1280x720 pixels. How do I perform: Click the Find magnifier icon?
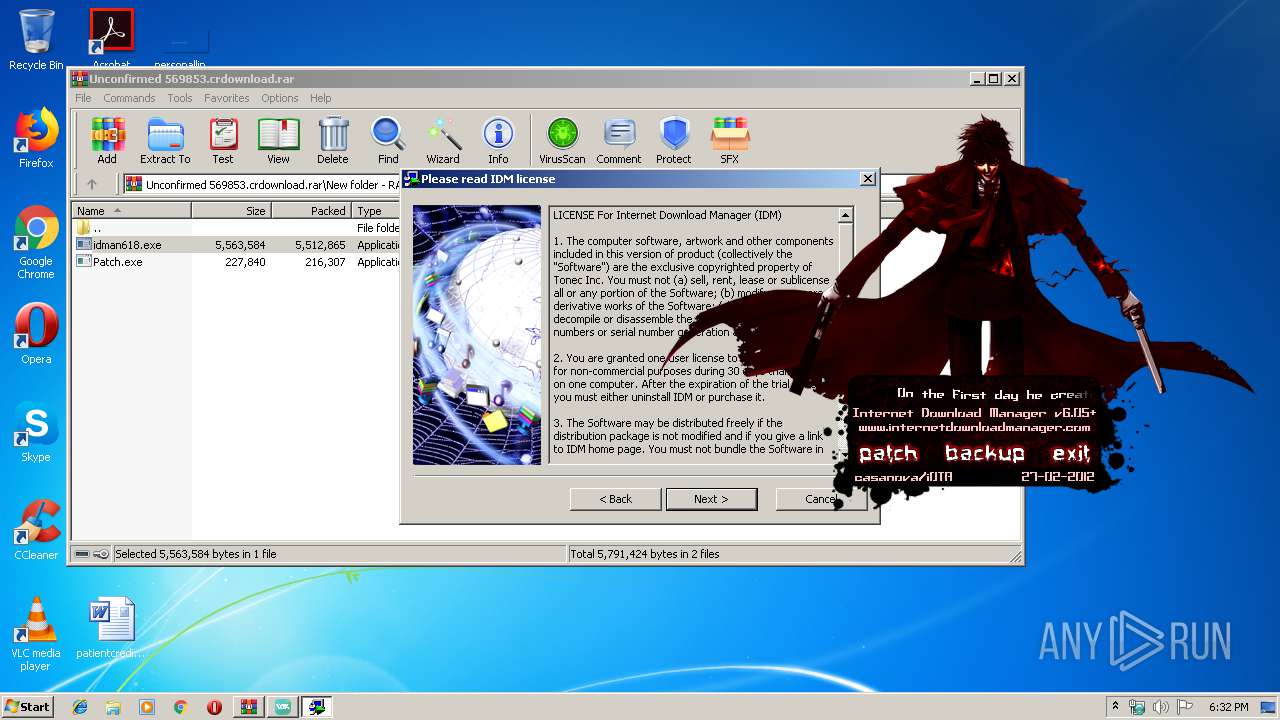[x=388, y=140]
